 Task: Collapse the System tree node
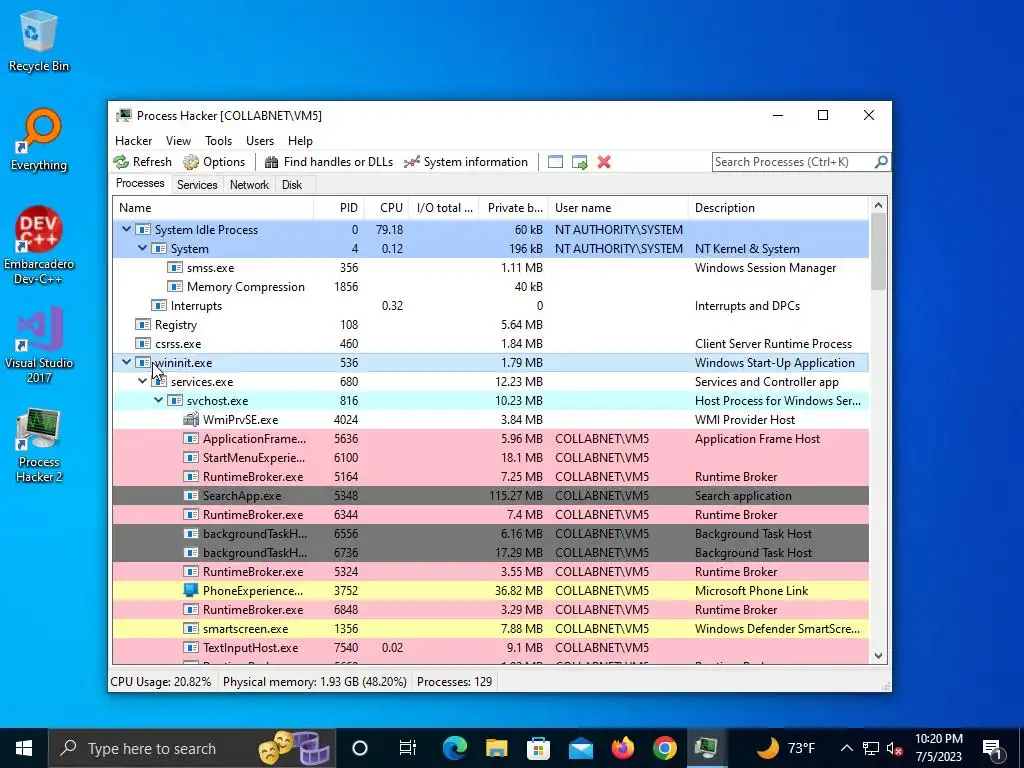pos(142,248)
